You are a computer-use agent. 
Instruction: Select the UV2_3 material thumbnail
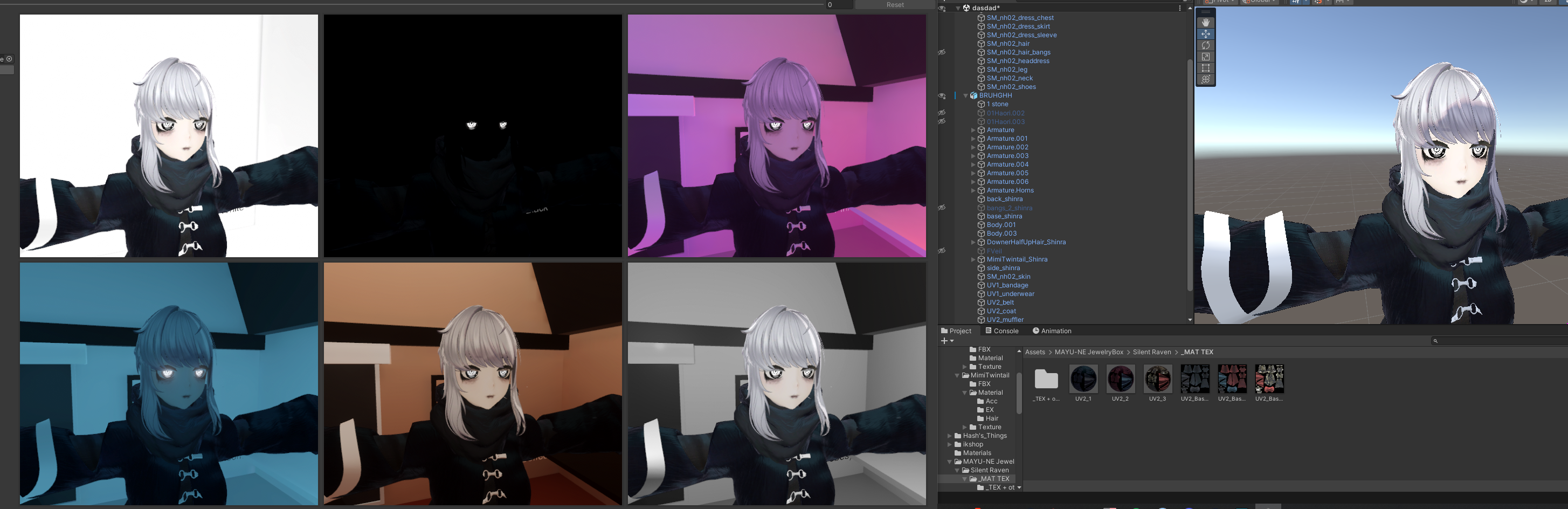click(x=1158, y=379)
